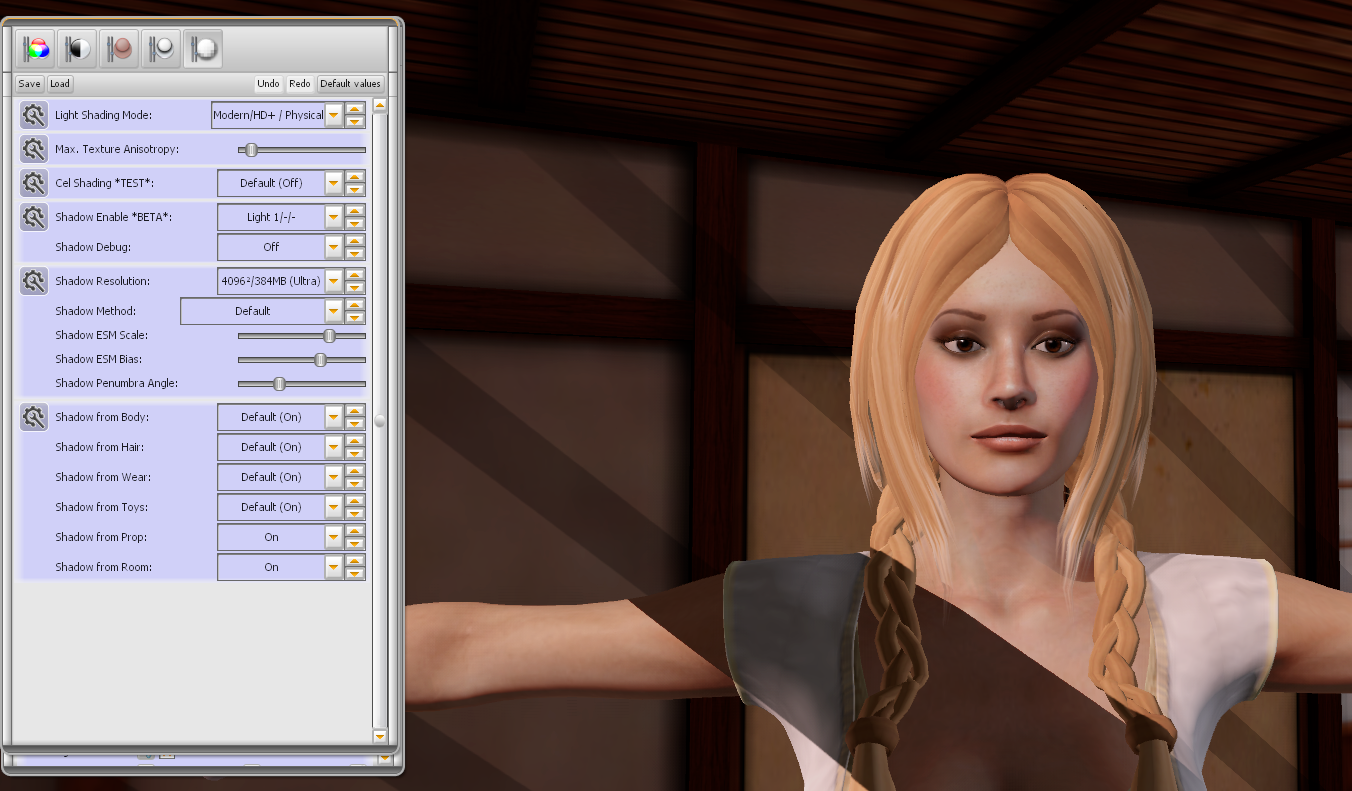Step Shadow Resolution to previous value
The image size is (1352, 791).
pyautogui.click(x=355, y=275)
